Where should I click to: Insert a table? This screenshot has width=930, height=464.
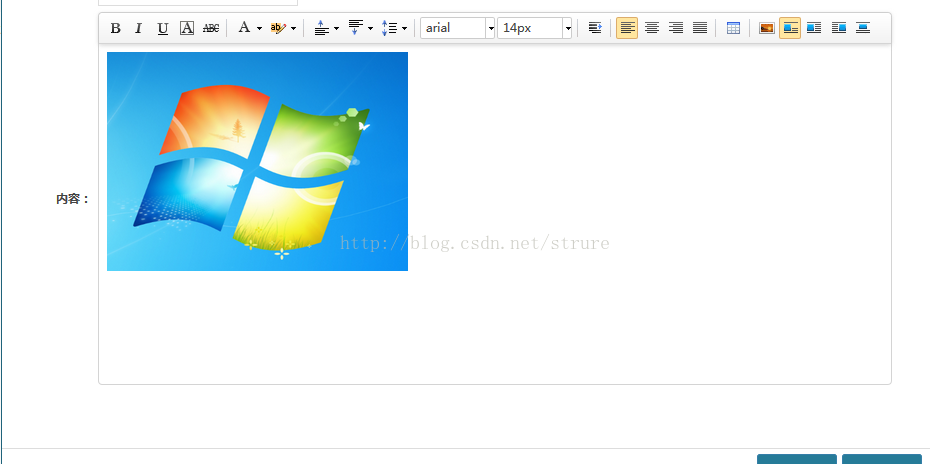(x=733, y=28)
